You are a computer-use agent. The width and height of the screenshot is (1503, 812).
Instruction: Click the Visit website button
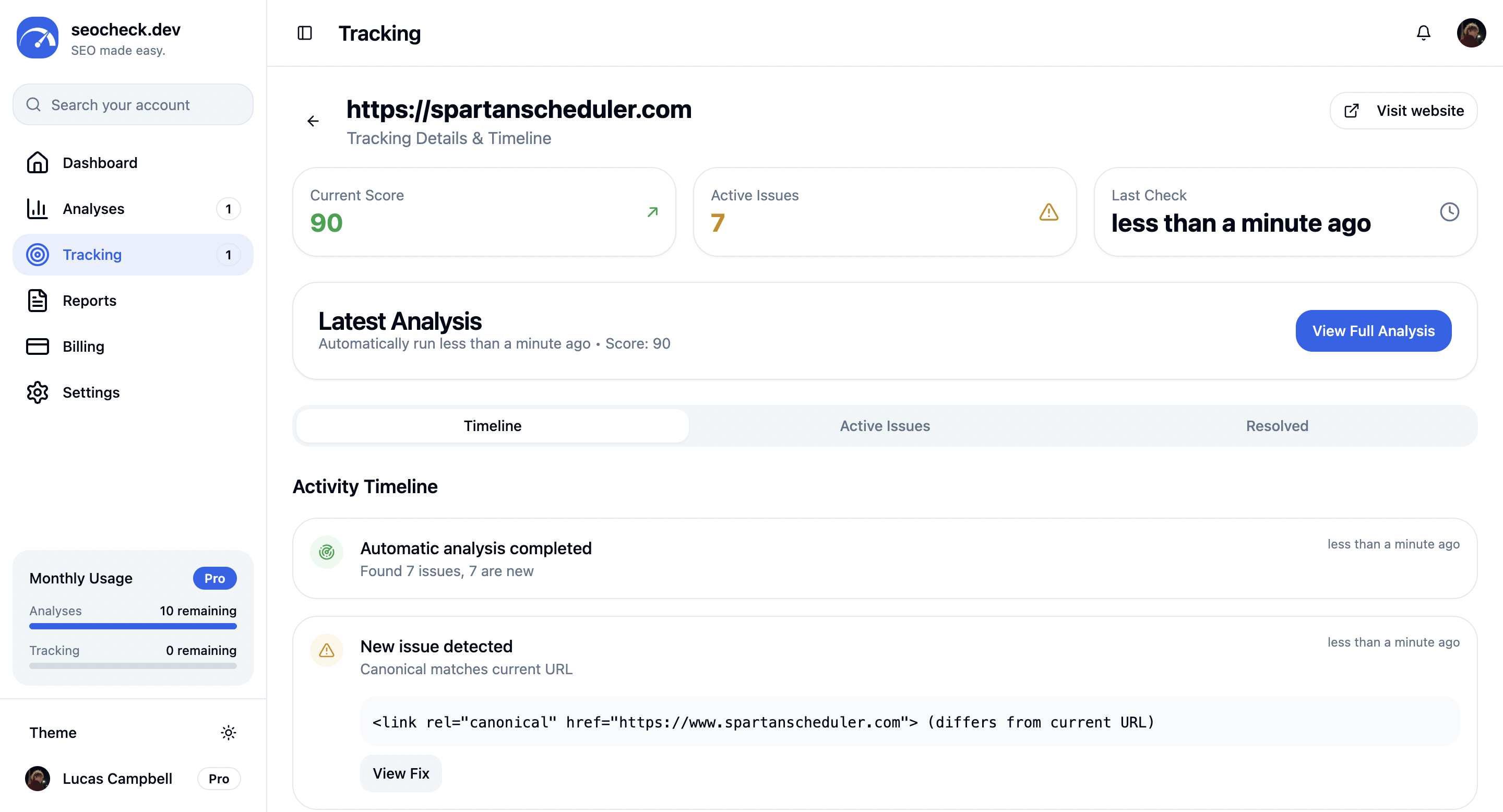[1403, 111]
